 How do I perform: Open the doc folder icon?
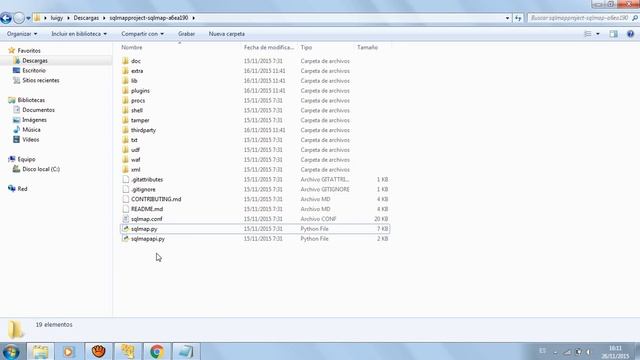point(125,61)
